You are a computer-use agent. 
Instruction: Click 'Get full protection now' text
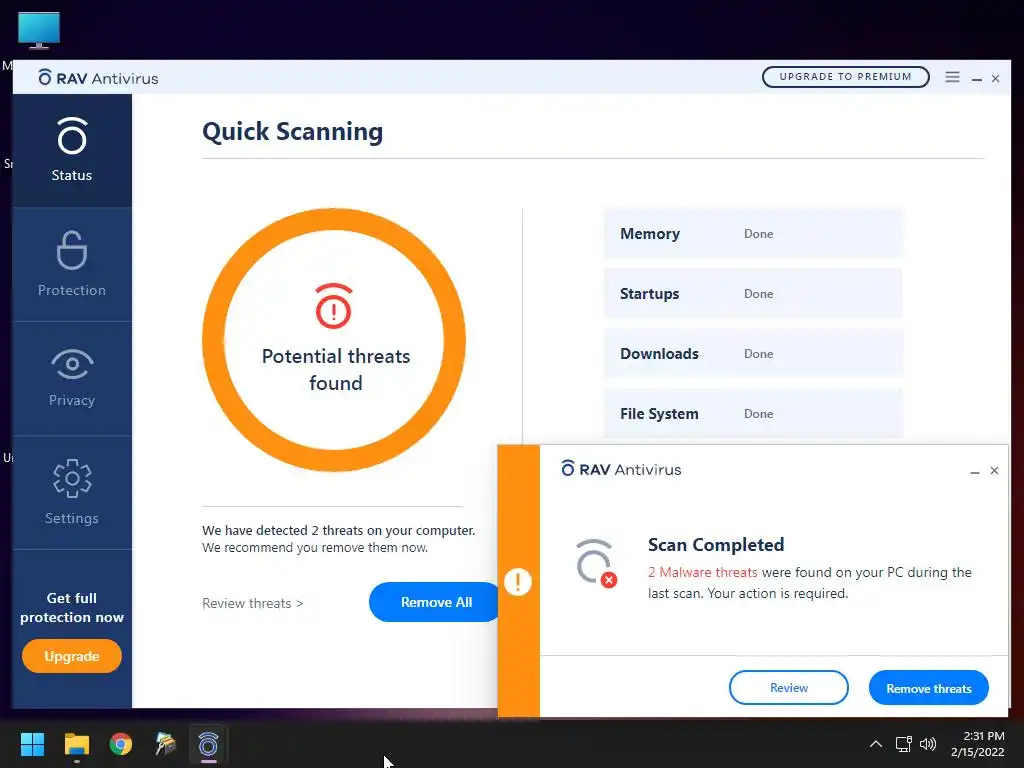[72, 607]
